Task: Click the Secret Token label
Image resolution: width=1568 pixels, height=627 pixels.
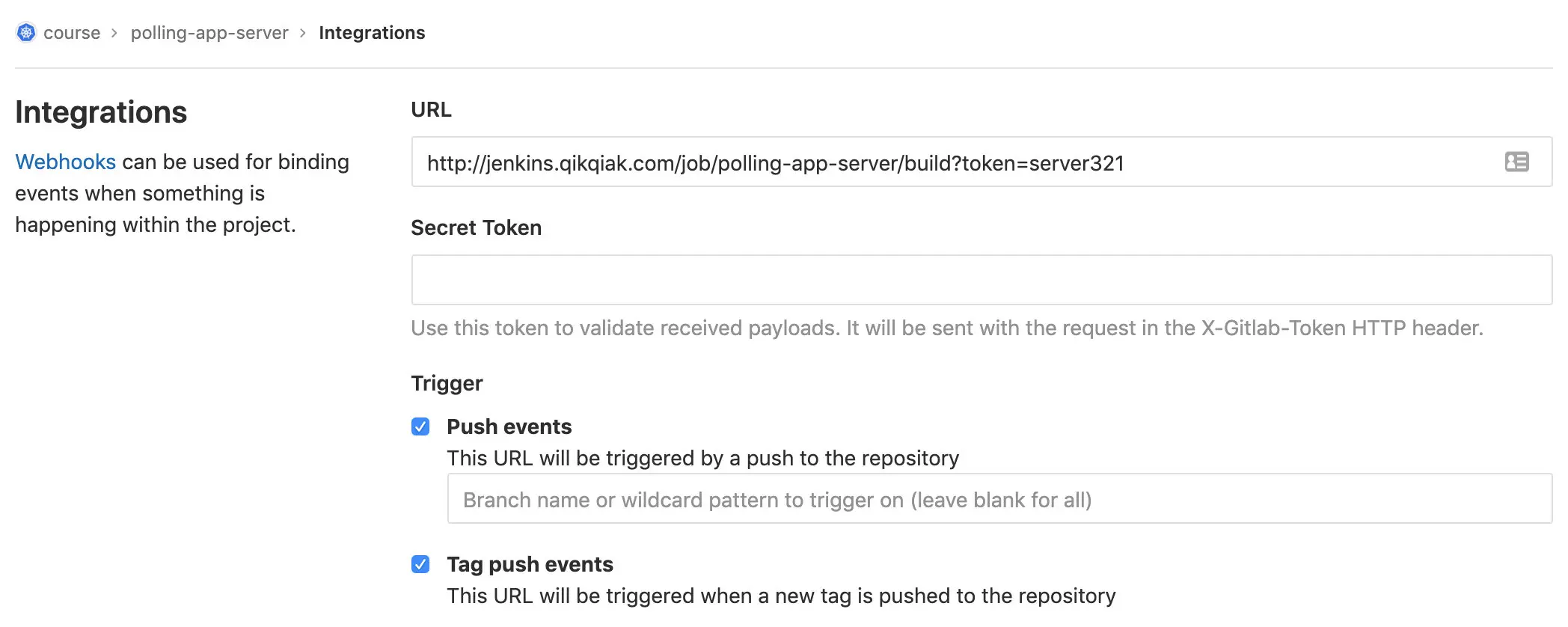Action: [476, 227]
